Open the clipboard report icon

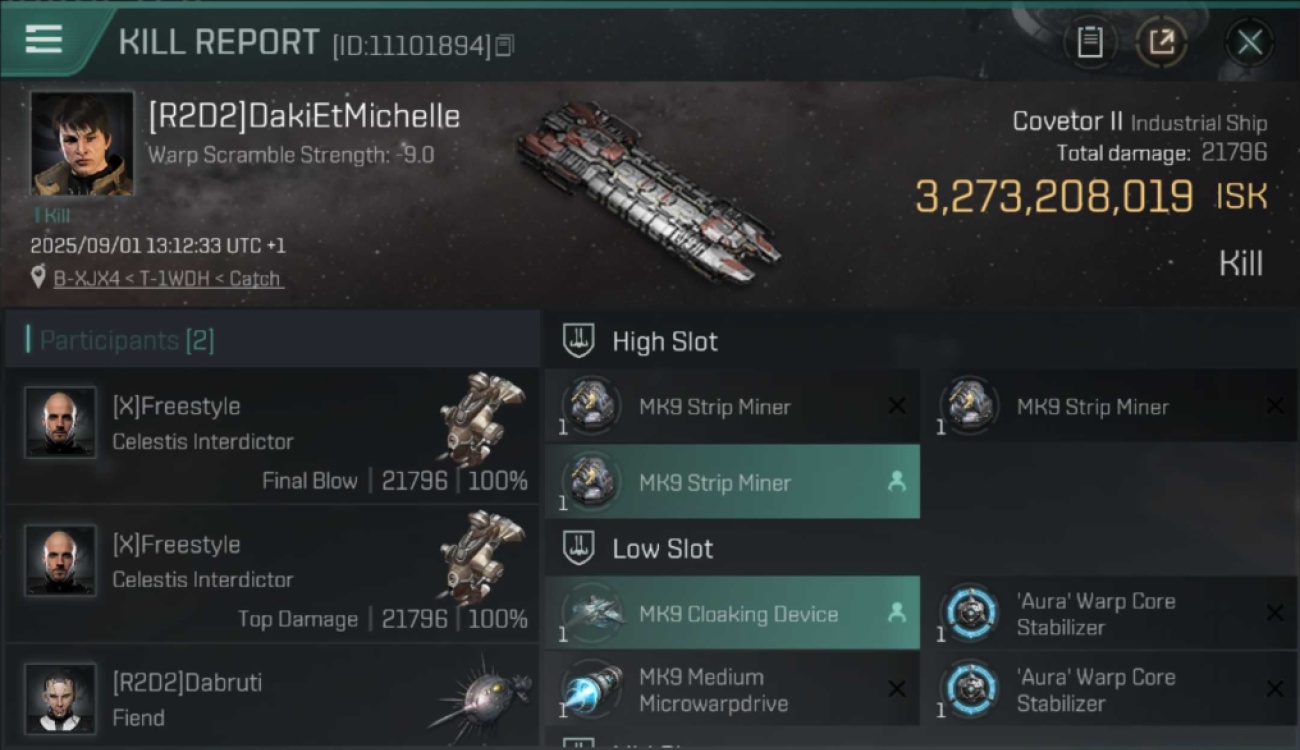pyautogui.click(x=1089, y=42)
